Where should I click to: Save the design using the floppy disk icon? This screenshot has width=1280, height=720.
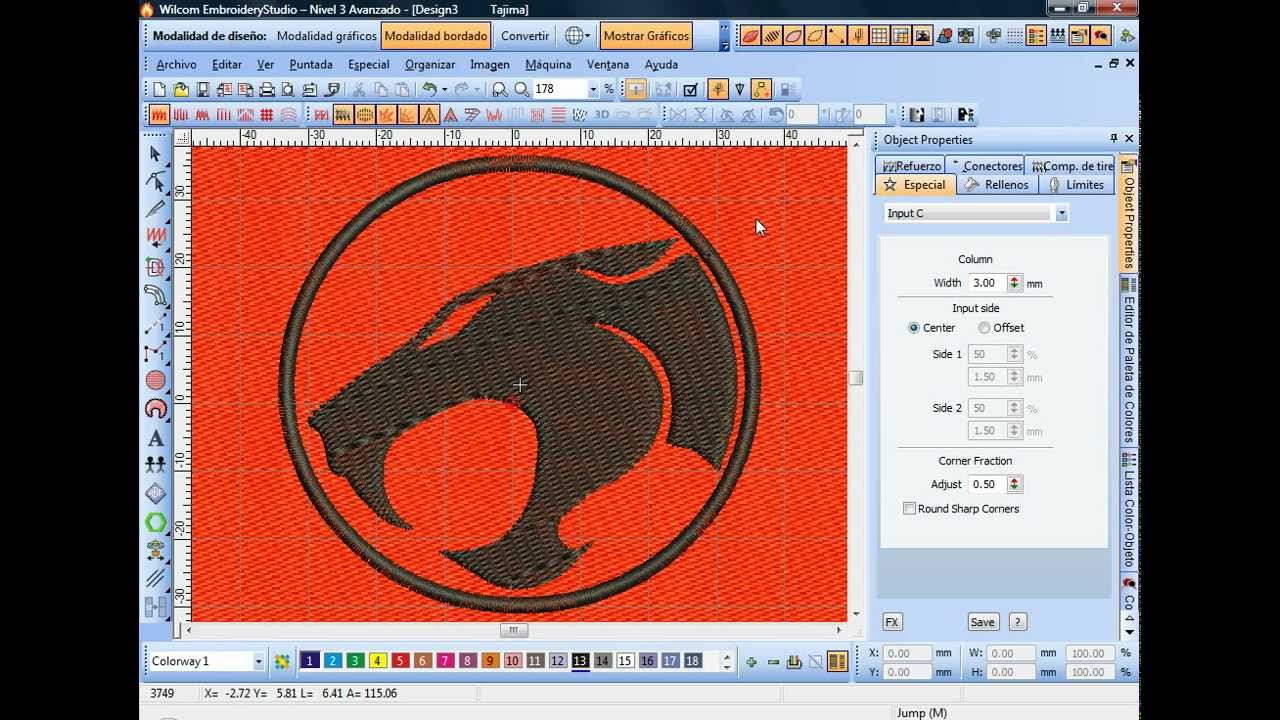coord(203,89)
